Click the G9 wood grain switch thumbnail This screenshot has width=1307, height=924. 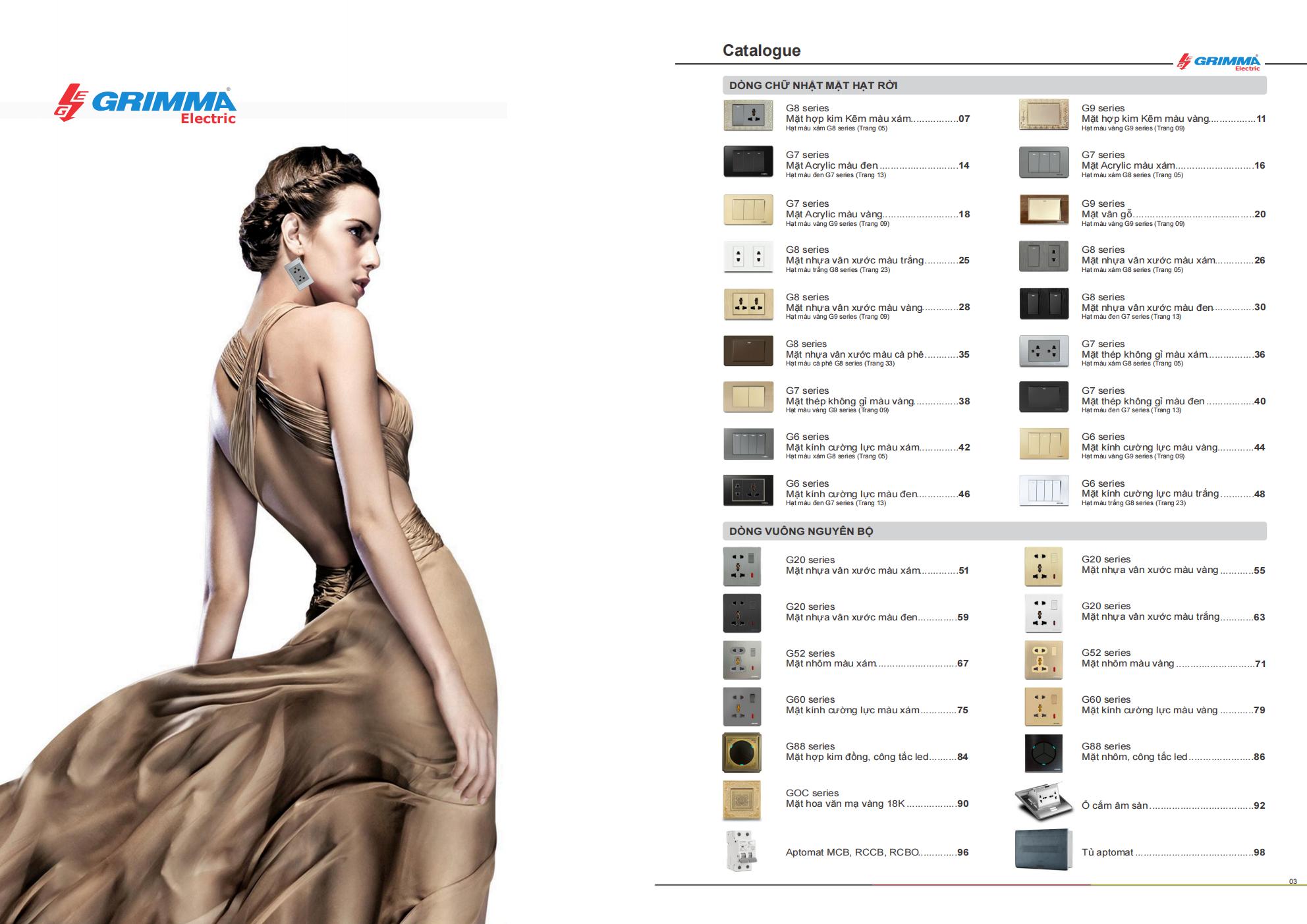[x=1043, y=210]
